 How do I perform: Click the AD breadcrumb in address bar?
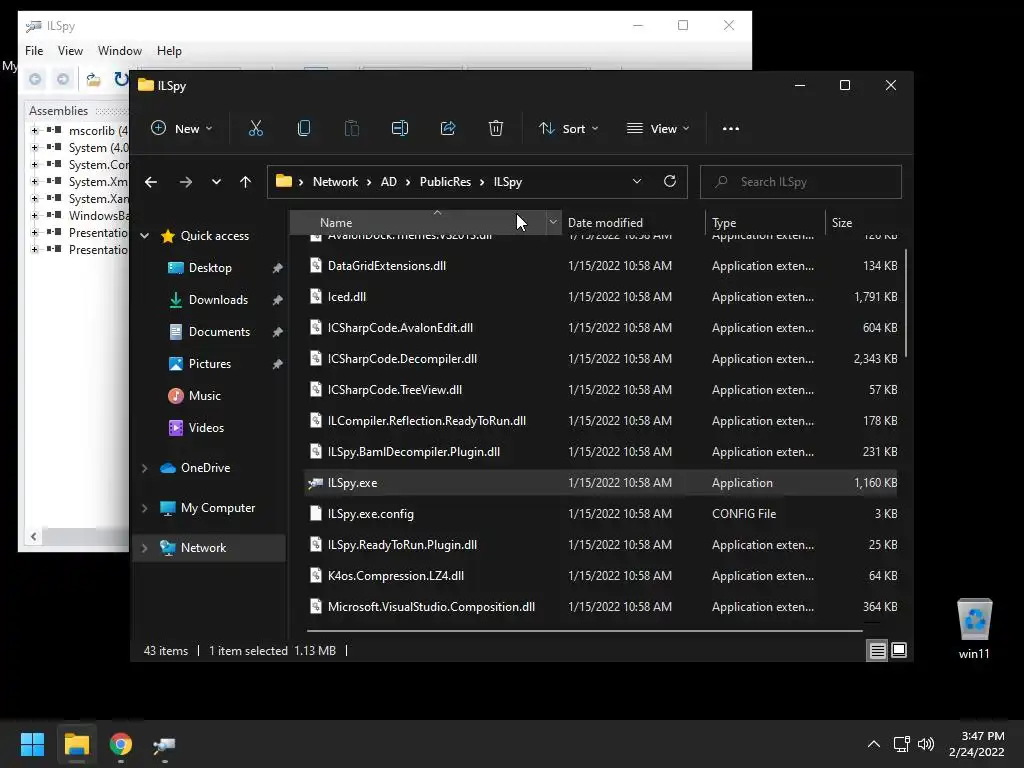(x=389, y=182)
